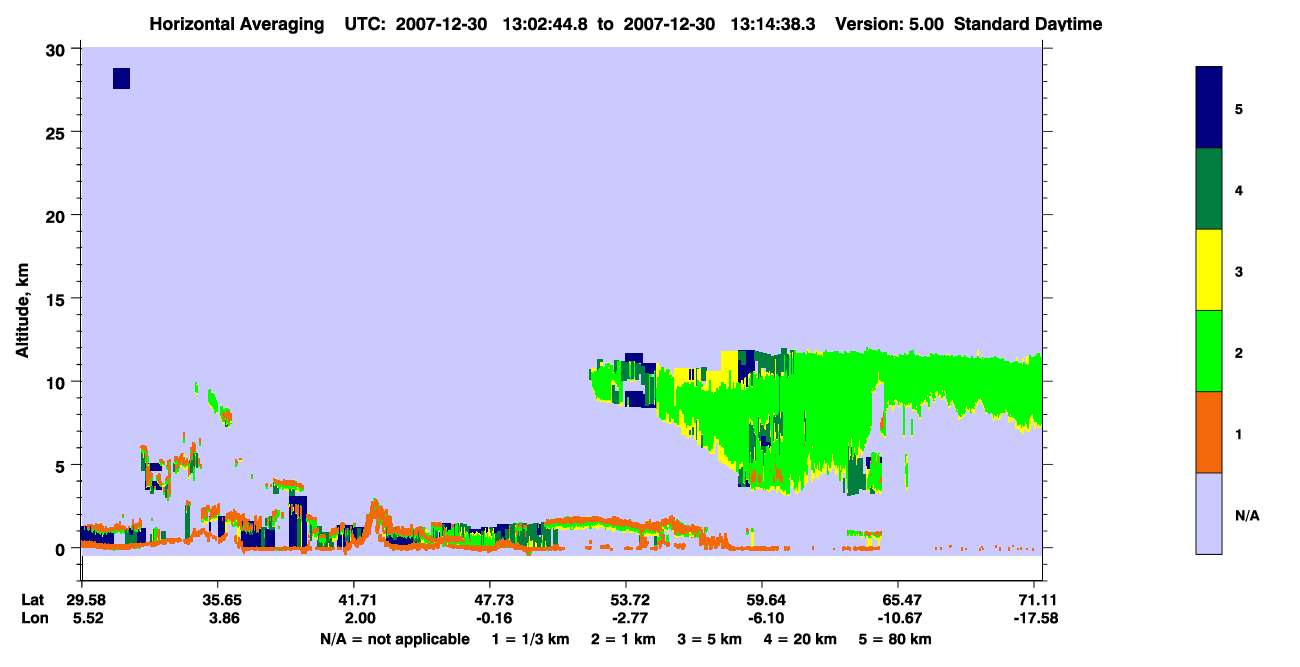Viewport: 1300px width, 667px height.
Task: Click the latitude value 71.11
Action: (1034, 600)
